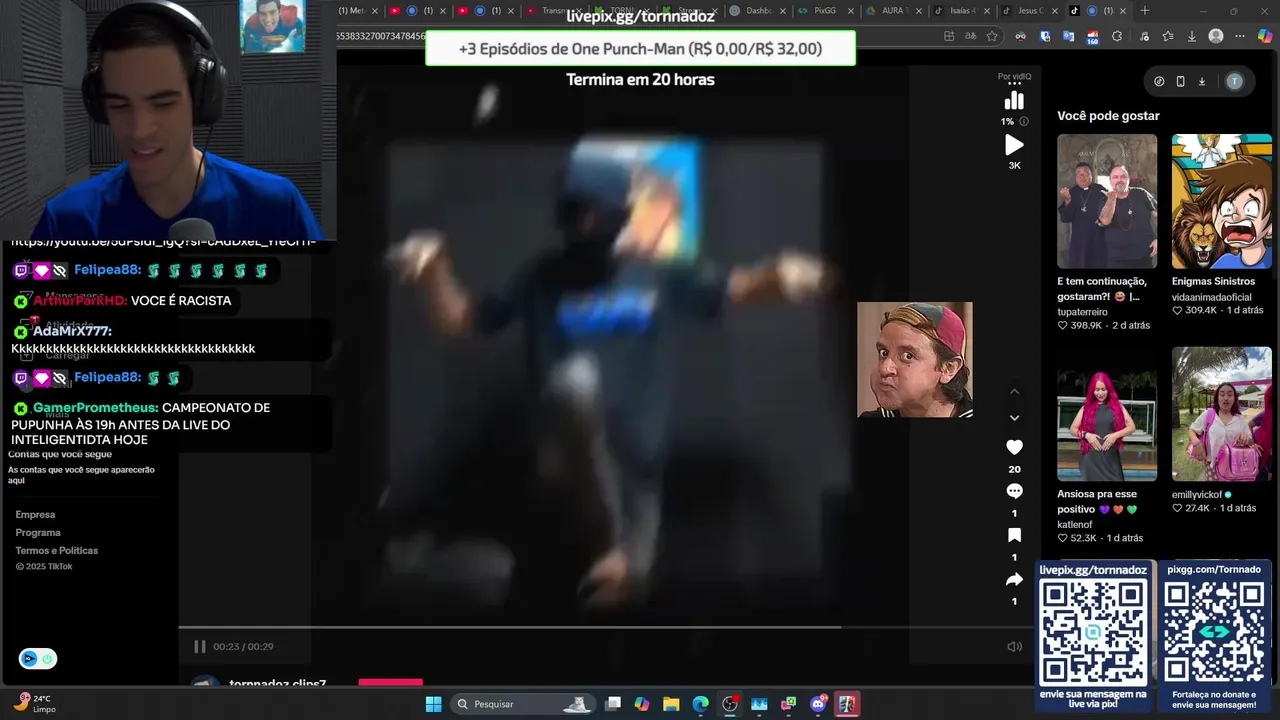Screen dimensions: 1280x720
Task: Open browser settings three-dots menu
Action: (1241, 36)
